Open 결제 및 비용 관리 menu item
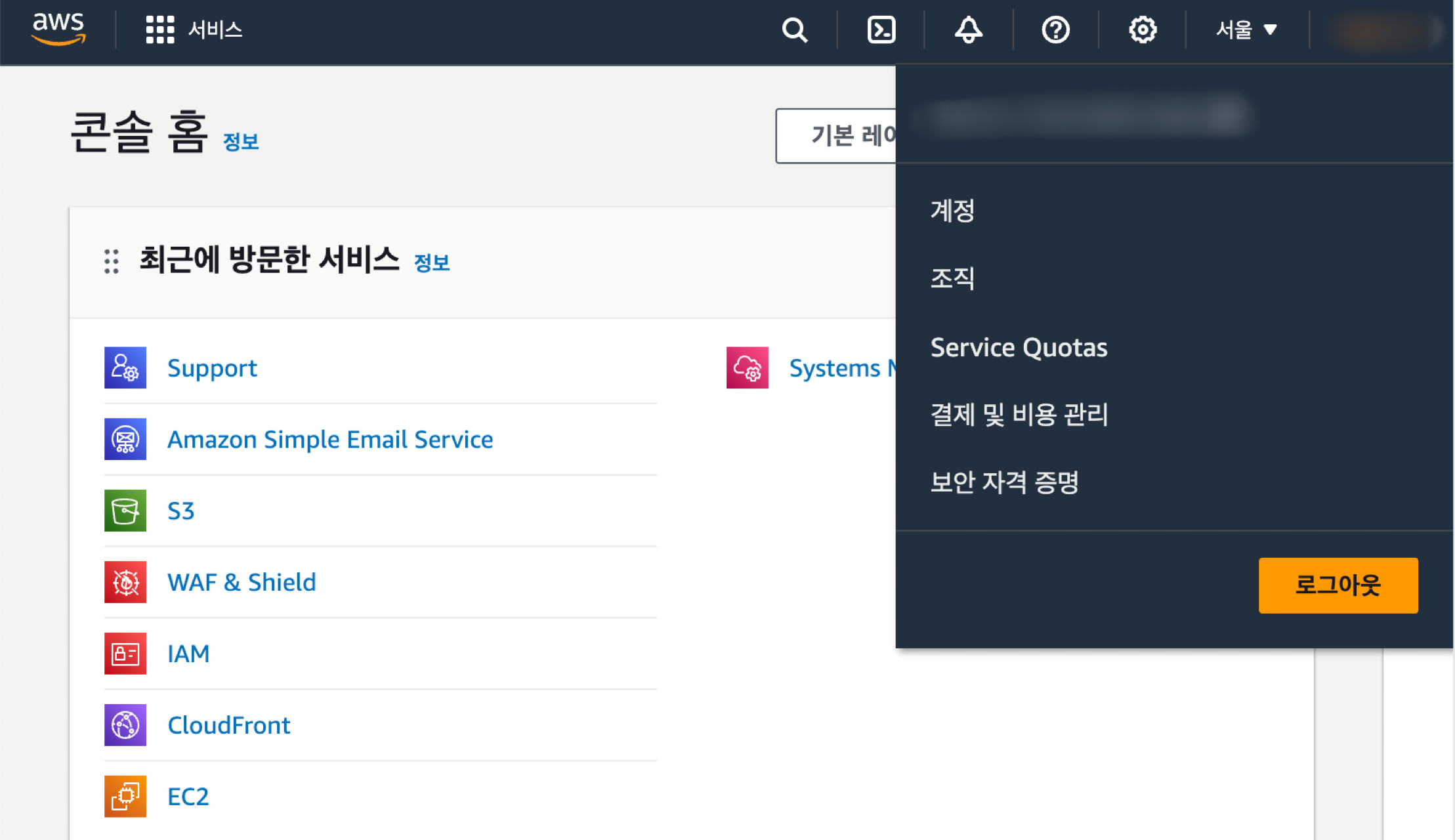 point(1019,415)
